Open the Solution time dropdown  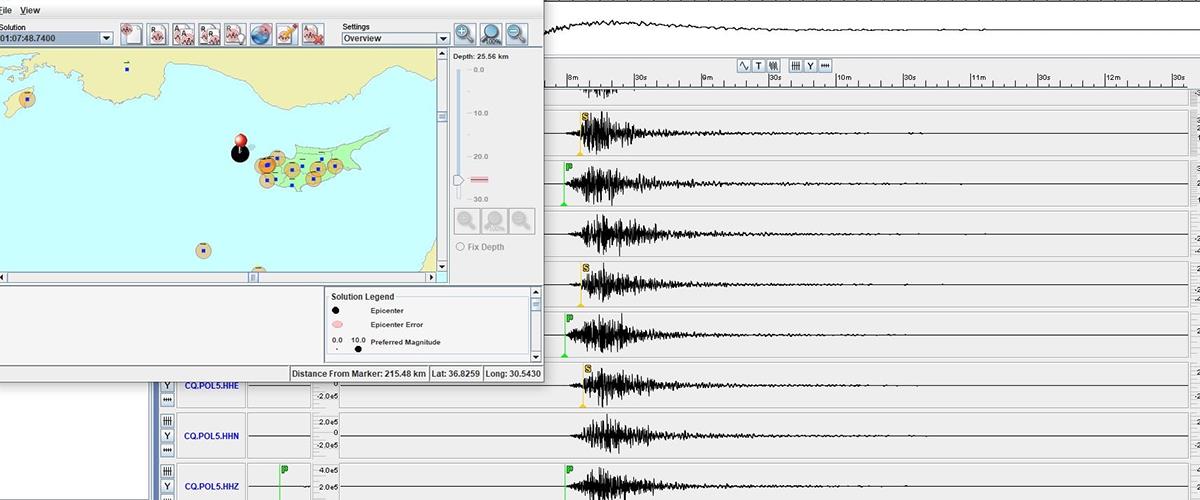coord(106,38)
